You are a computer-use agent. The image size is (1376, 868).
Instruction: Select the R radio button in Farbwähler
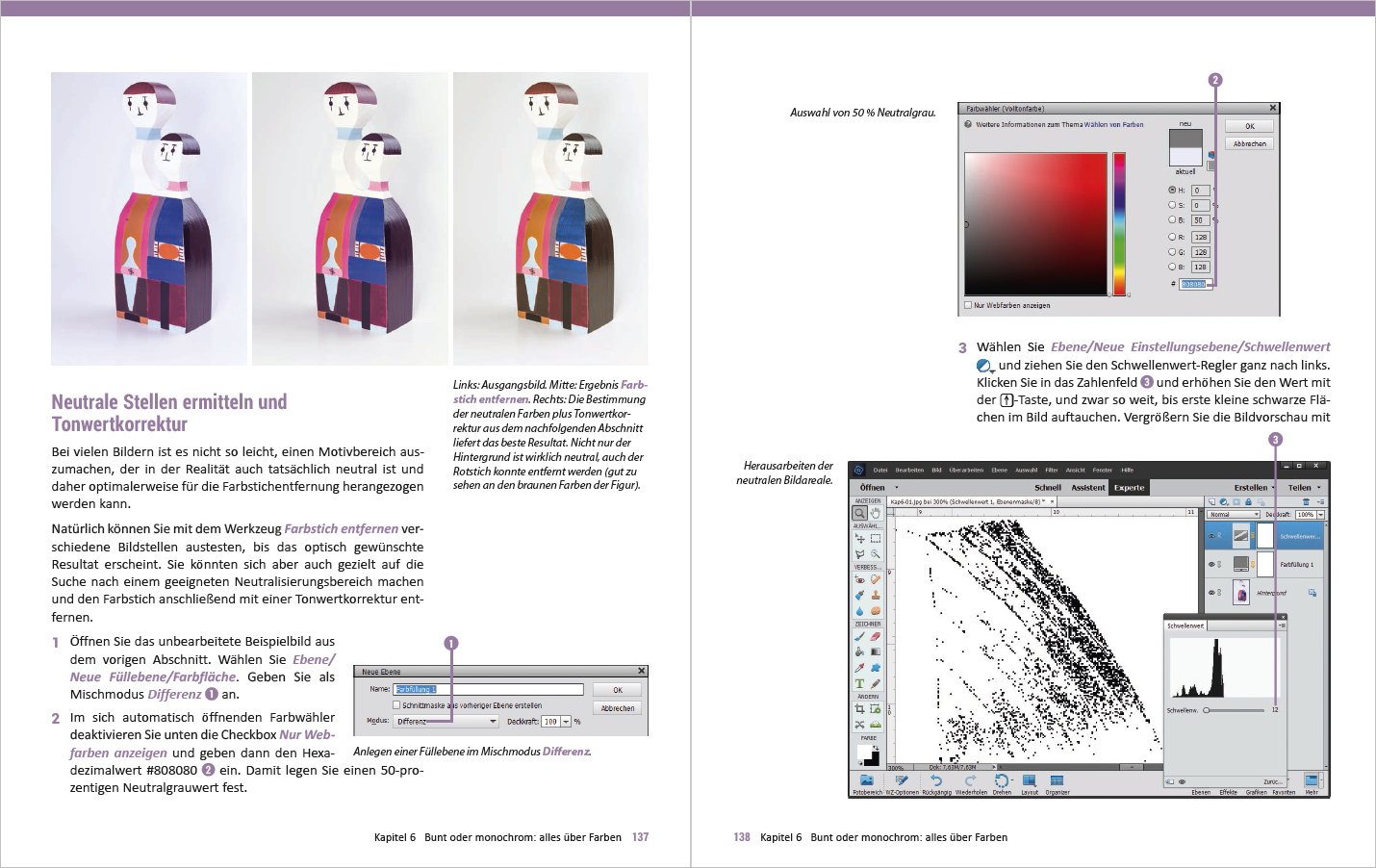tap(1172, 237)
